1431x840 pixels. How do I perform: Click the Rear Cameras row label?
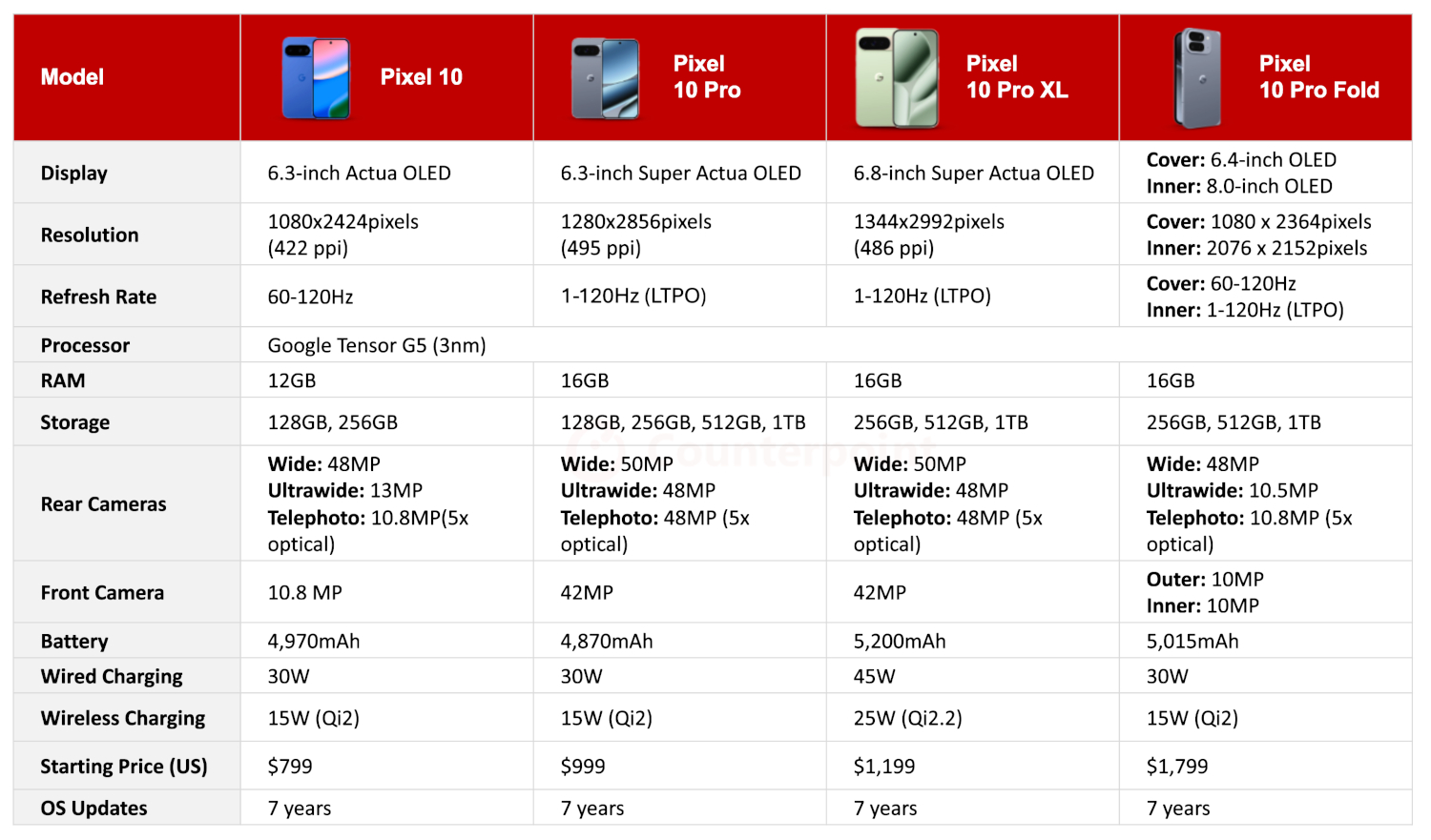coord(103,504)
